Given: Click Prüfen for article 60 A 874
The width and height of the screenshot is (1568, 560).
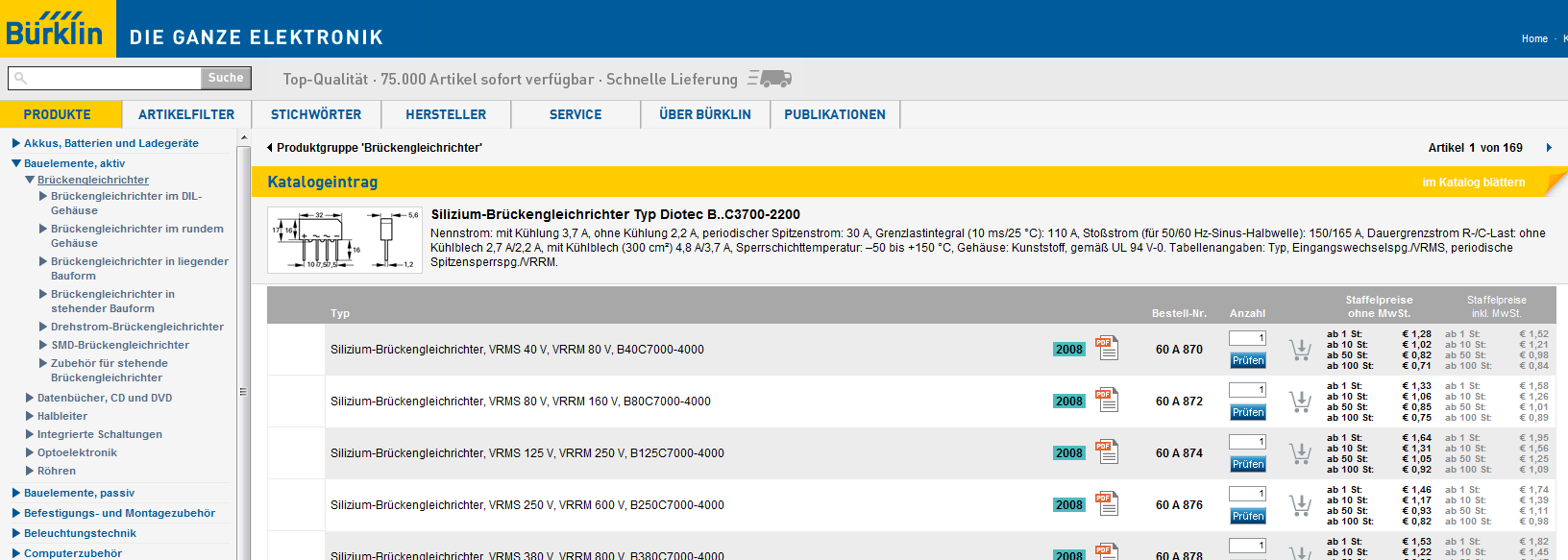Looking at the screenshot, I should [x=1248, y=465].
